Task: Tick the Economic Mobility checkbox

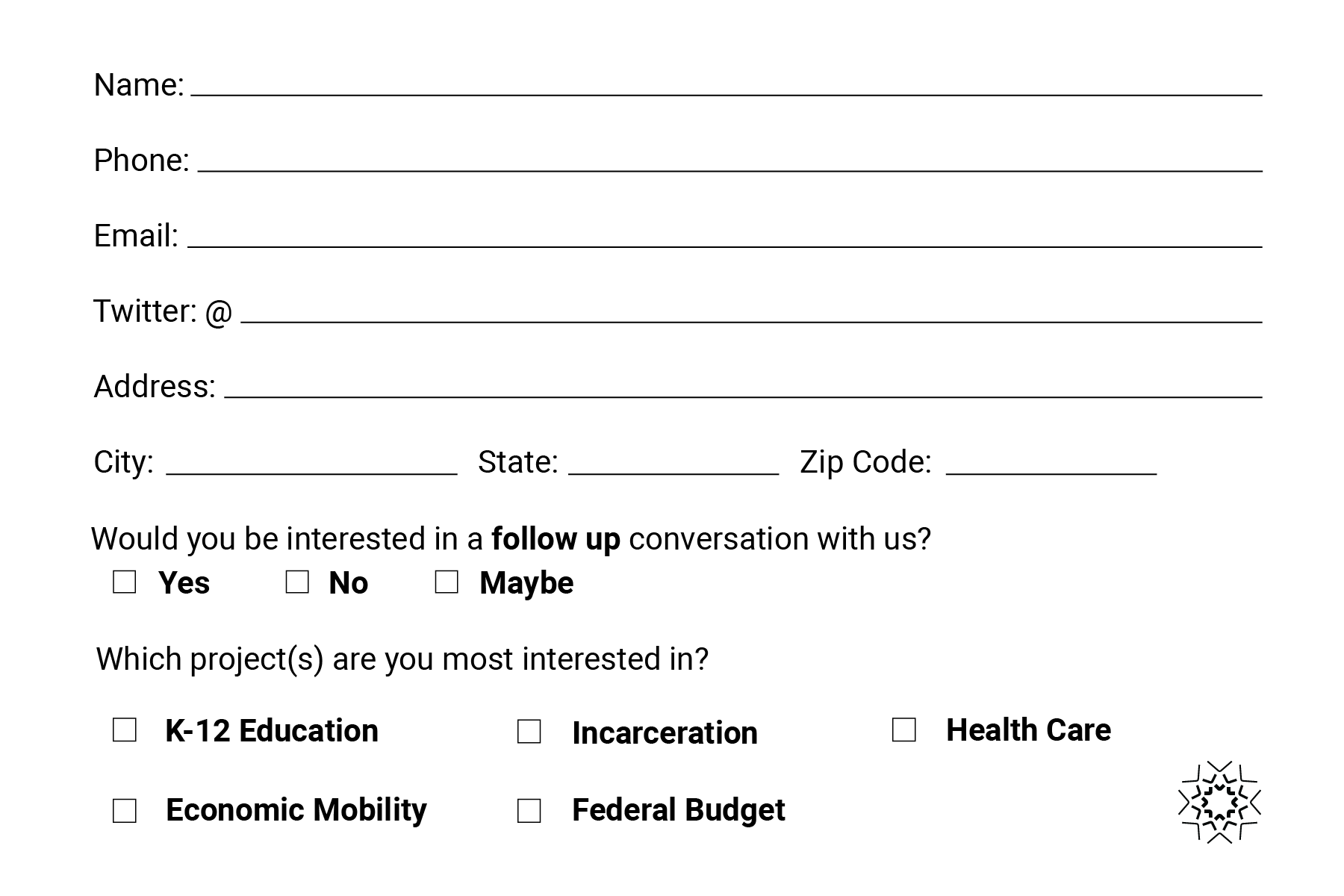Action: (x=125, y=811)
